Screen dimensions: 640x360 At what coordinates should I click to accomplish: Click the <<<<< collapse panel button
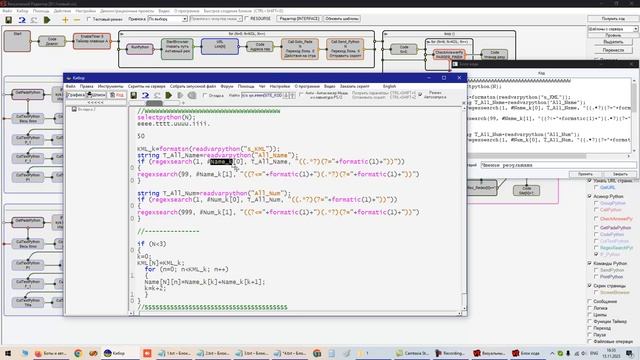pyautogui.click(x=96, y=103)
